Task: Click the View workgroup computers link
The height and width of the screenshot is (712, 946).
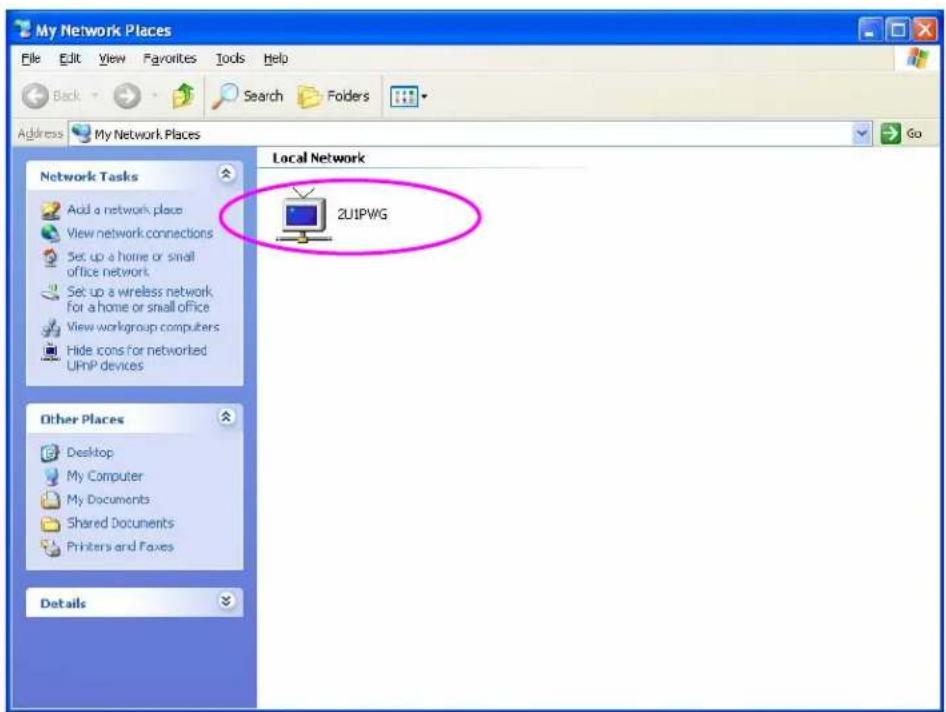Action: coord(143,327)
